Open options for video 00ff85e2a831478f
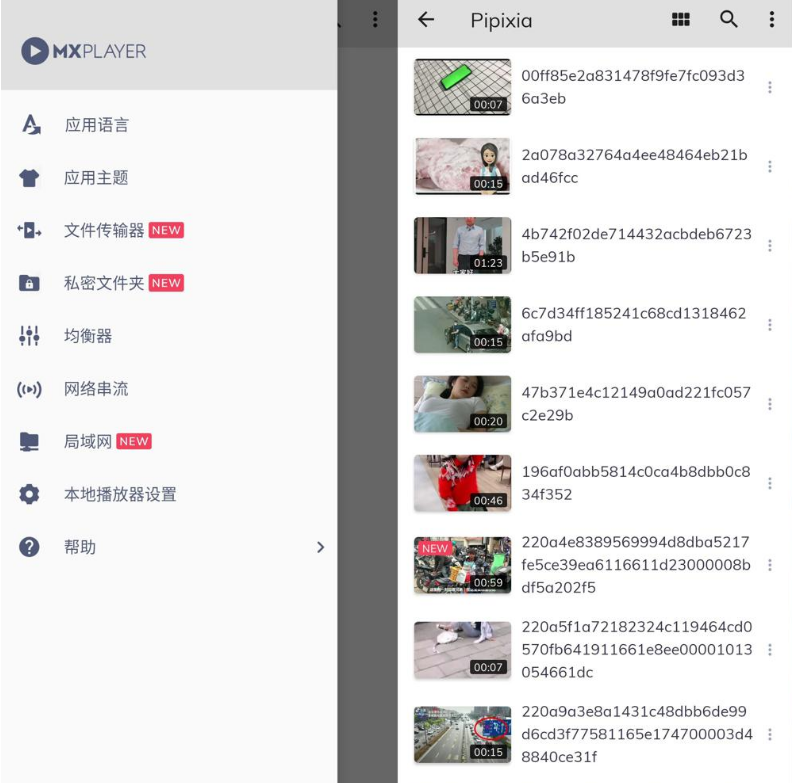Viewport: 792px width, 783px height. [x=769, y=88]
